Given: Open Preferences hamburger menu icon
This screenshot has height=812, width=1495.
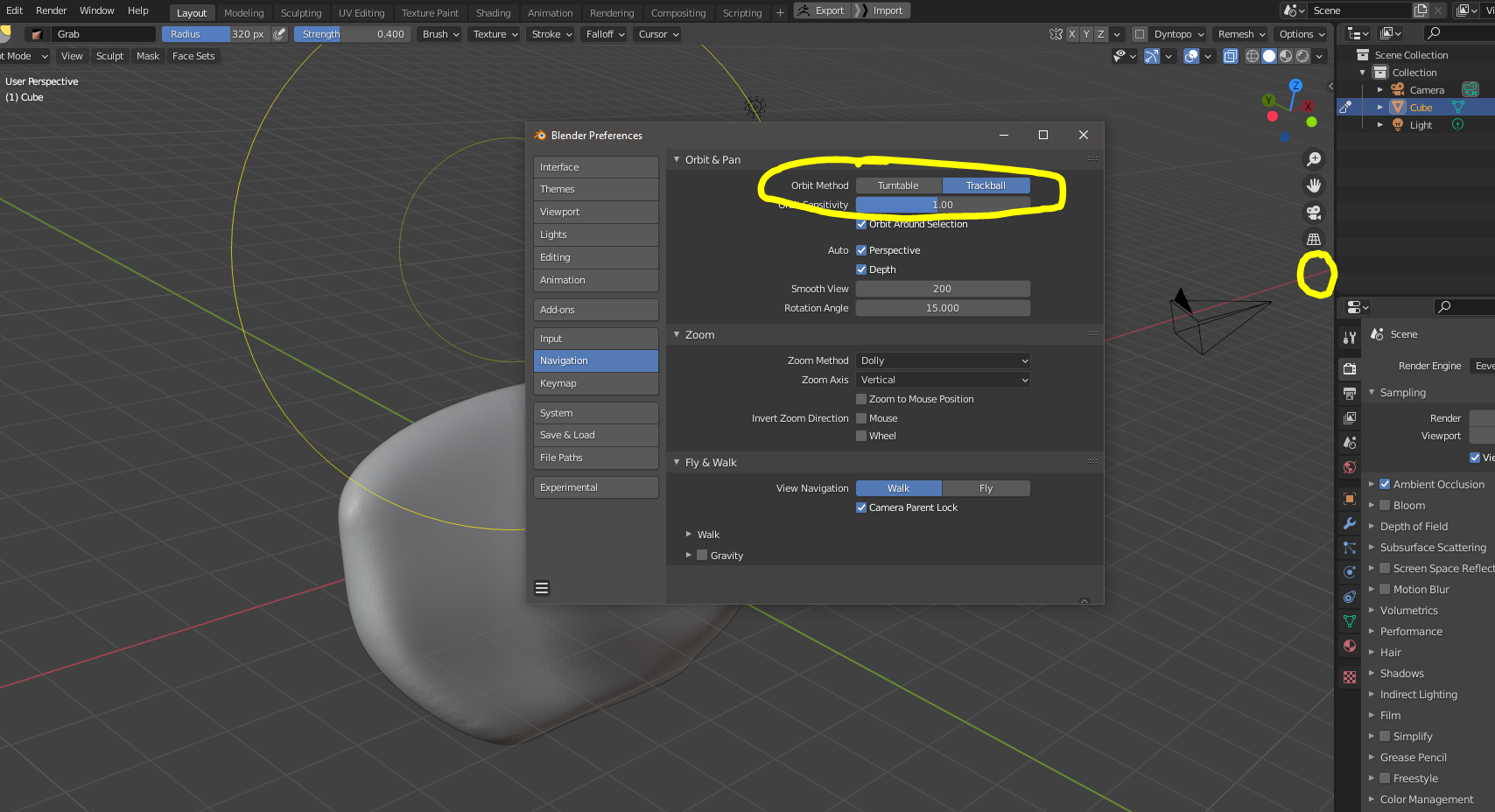Looking at the screenshot, I should pyautogui.click(x=542, y=588).
